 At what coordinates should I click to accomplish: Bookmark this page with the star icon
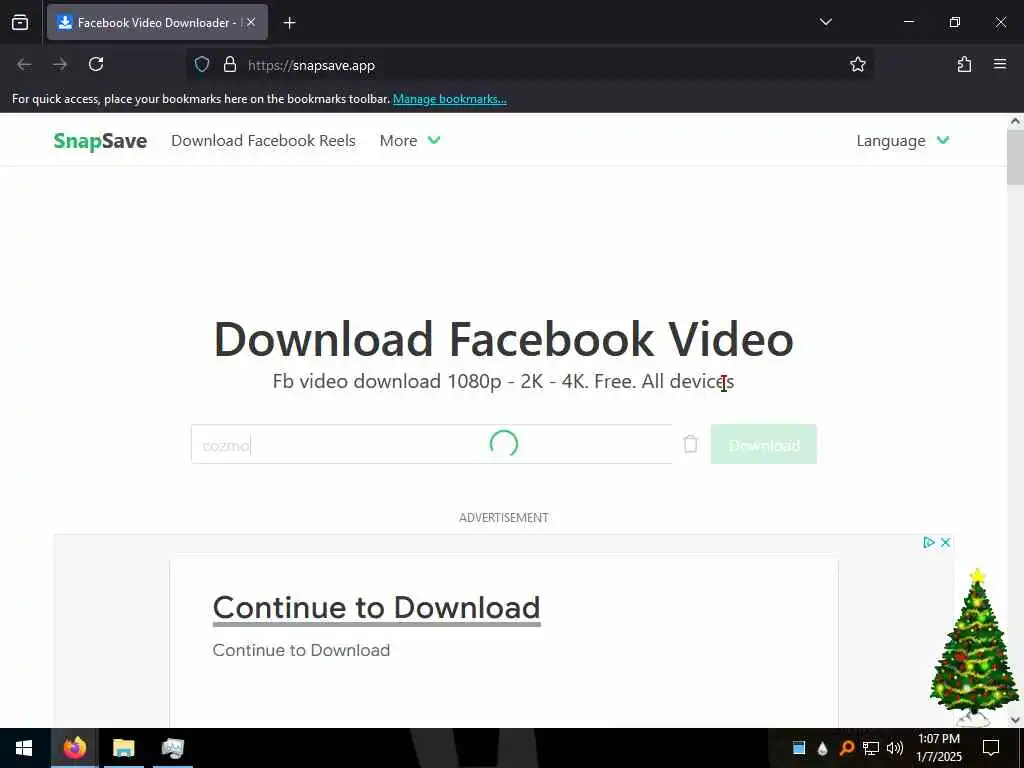click(857, 64)
